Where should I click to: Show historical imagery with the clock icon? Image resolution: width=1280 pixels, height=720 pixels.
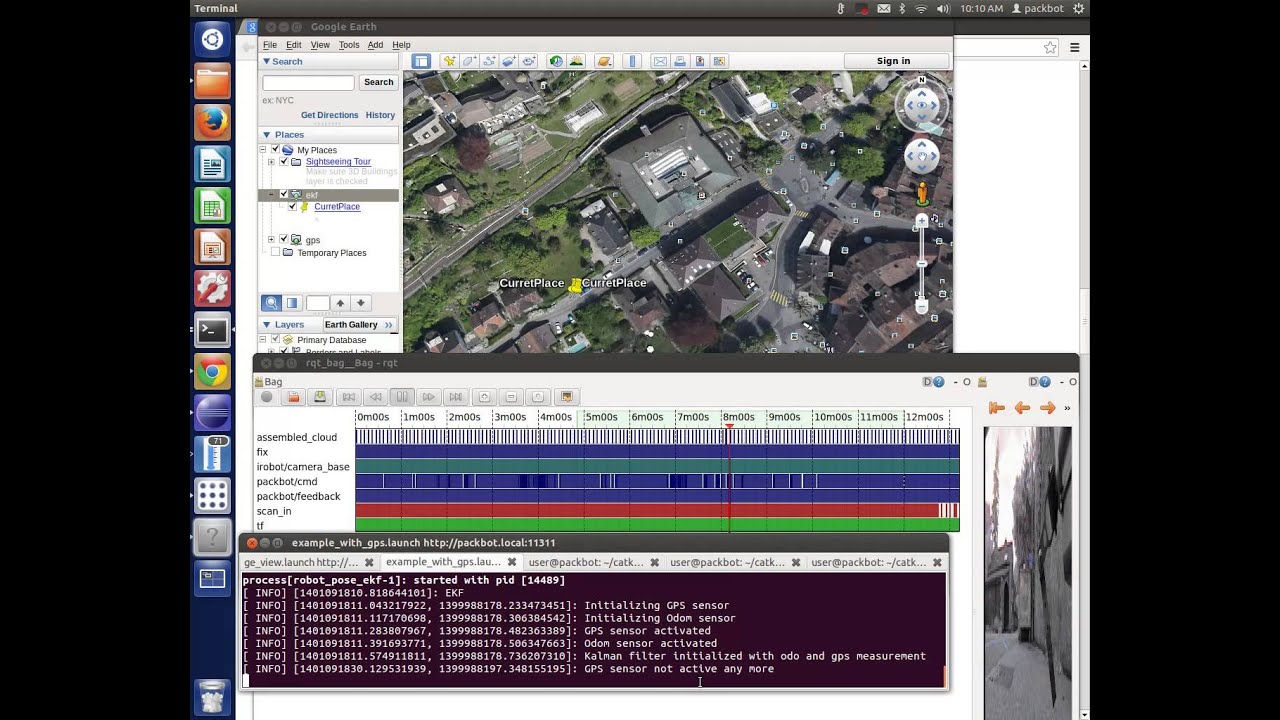coord(556,61)
